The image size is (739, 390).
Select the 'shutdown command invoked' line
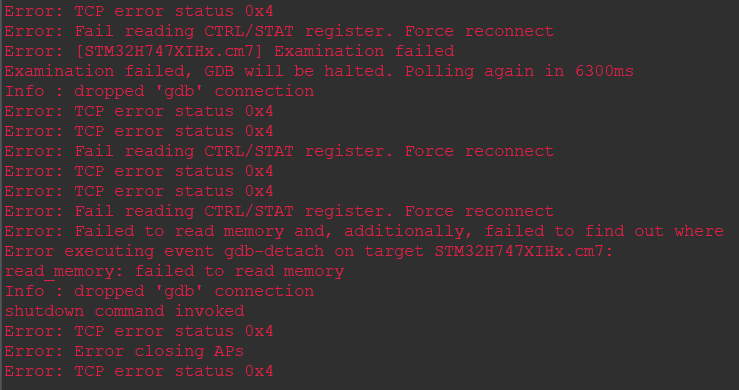(x=124, y=311)
